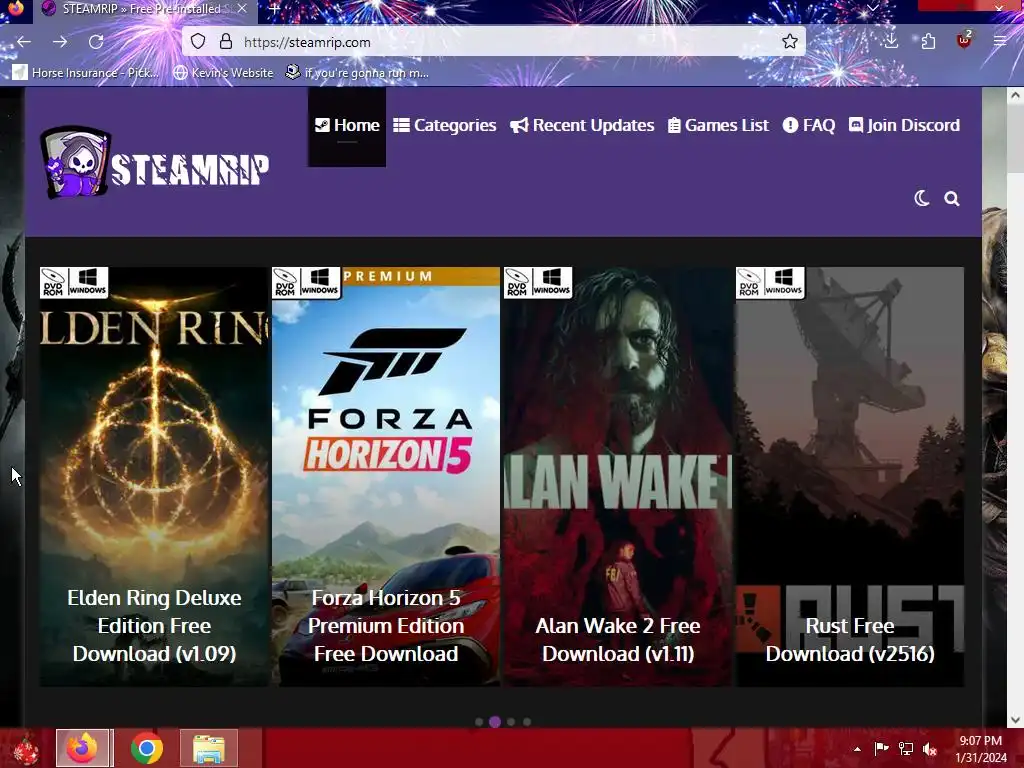Click the page scrollbar down arrow
The image size is (1024, 768).
point(1015,720)
